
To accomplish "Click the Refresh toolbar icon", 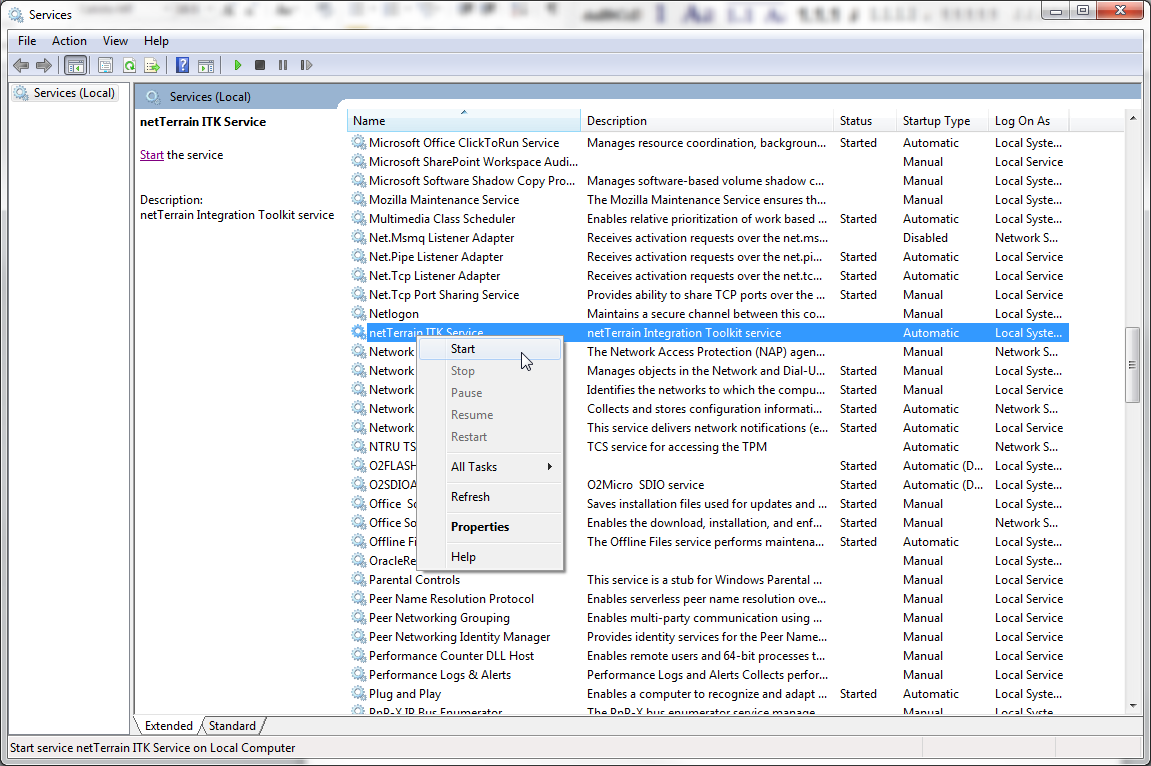I will [129, 65].
